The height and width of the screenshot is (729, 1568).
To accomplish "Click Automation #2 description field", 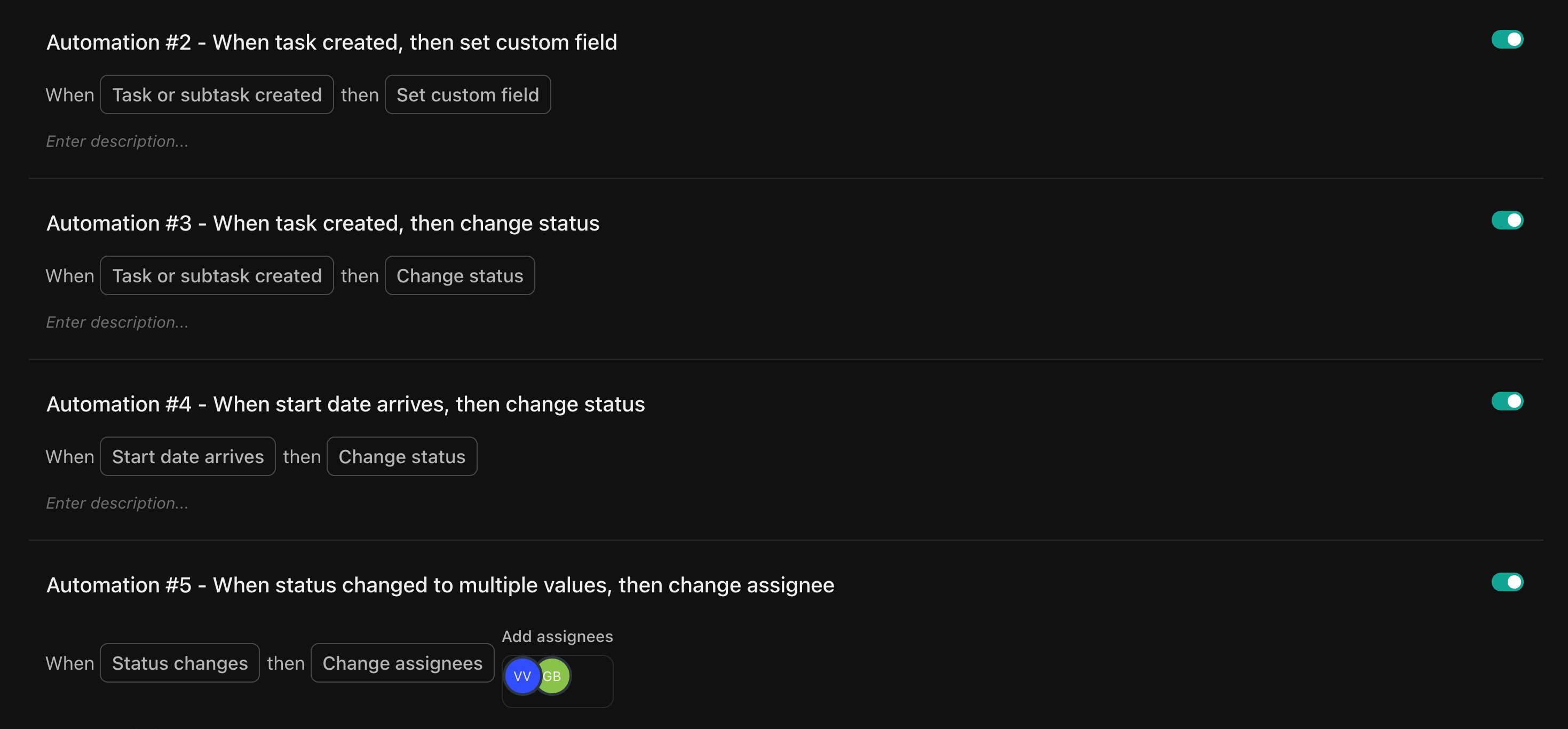I will (x=117, y=141).
